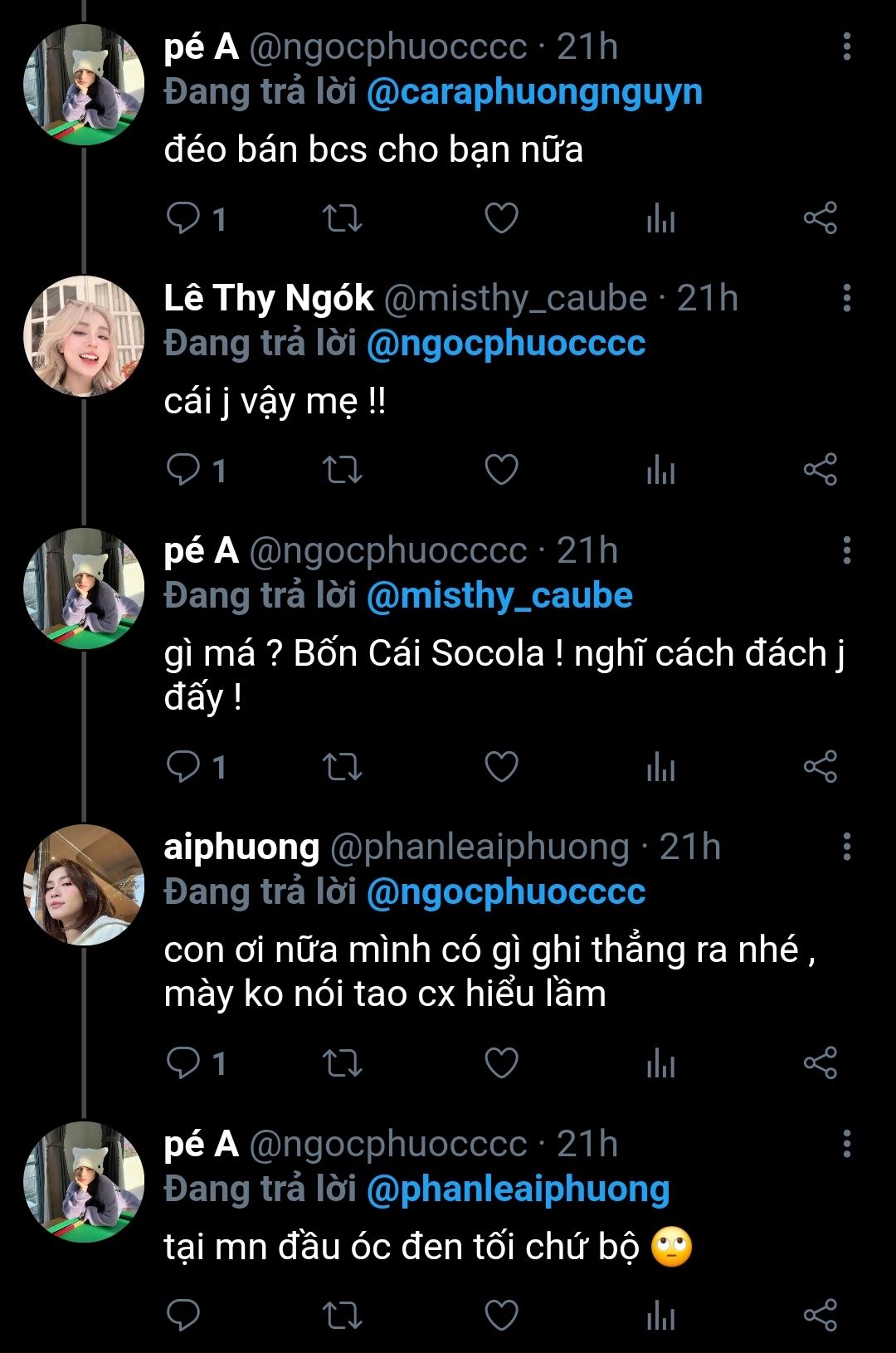View analytics of Lê Thy Ngók's tweet
This screenshot has height=1353, width=896.
pyautogui.click(x=660, y=470)
